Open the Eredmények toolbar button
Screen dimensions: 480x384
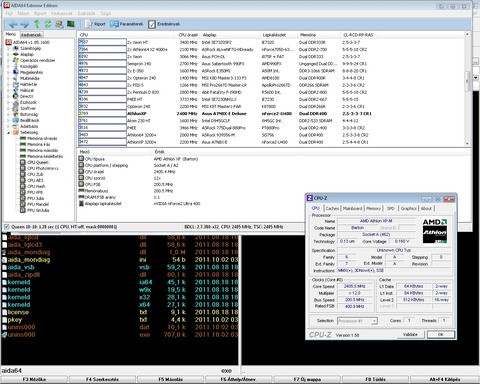[x=164, y=24]
